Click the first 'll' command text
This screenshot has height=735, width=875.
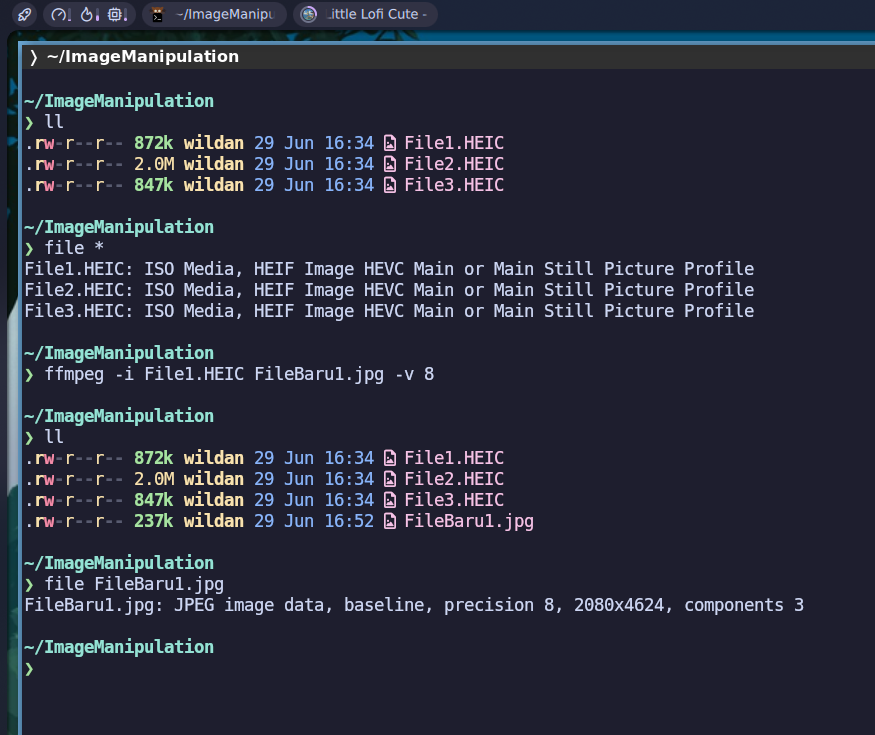click(54, 122)
